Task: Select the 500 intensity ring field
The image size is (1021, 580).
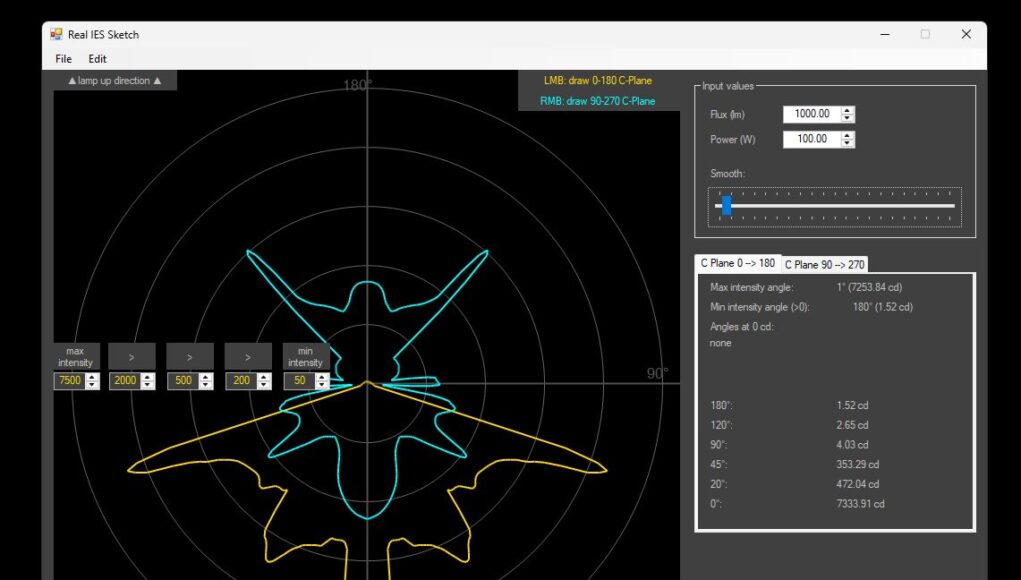Action: (183, 381)
